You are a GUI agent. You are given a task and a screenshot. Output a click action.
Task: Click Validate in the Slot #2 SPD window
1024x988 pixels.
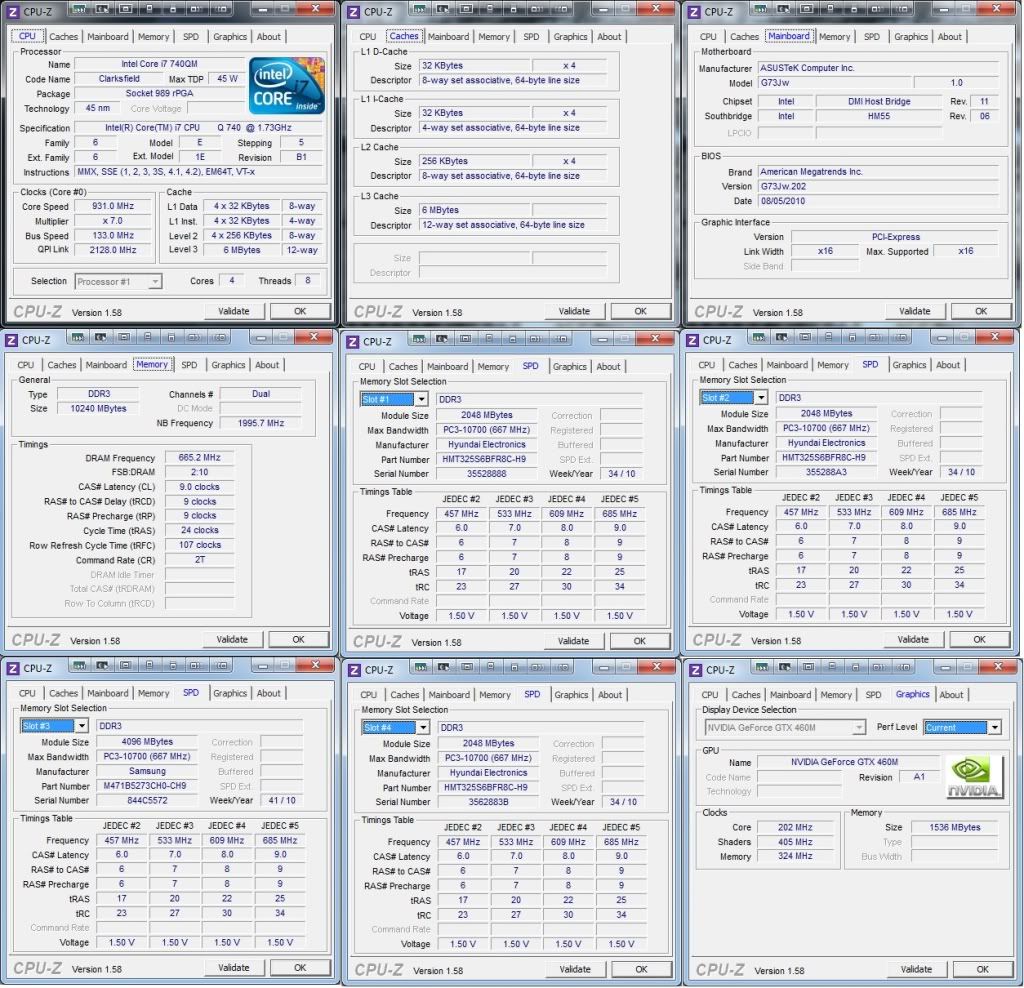pos(913,639)
